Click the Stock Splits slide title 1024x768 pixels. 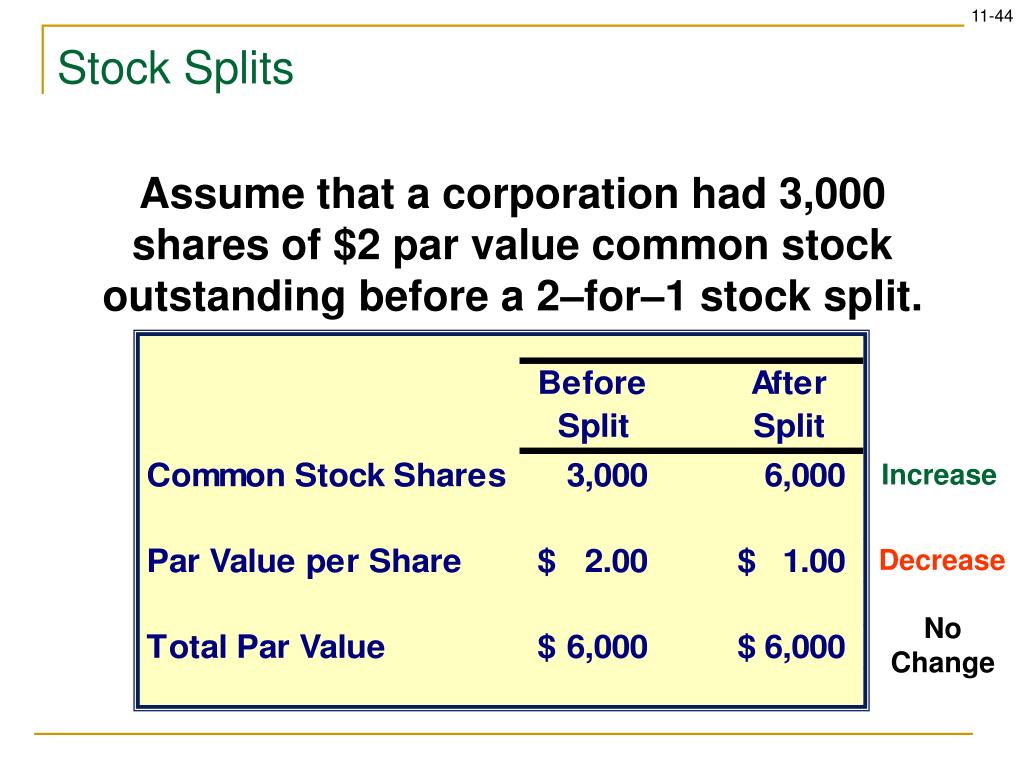coord(176,69)
